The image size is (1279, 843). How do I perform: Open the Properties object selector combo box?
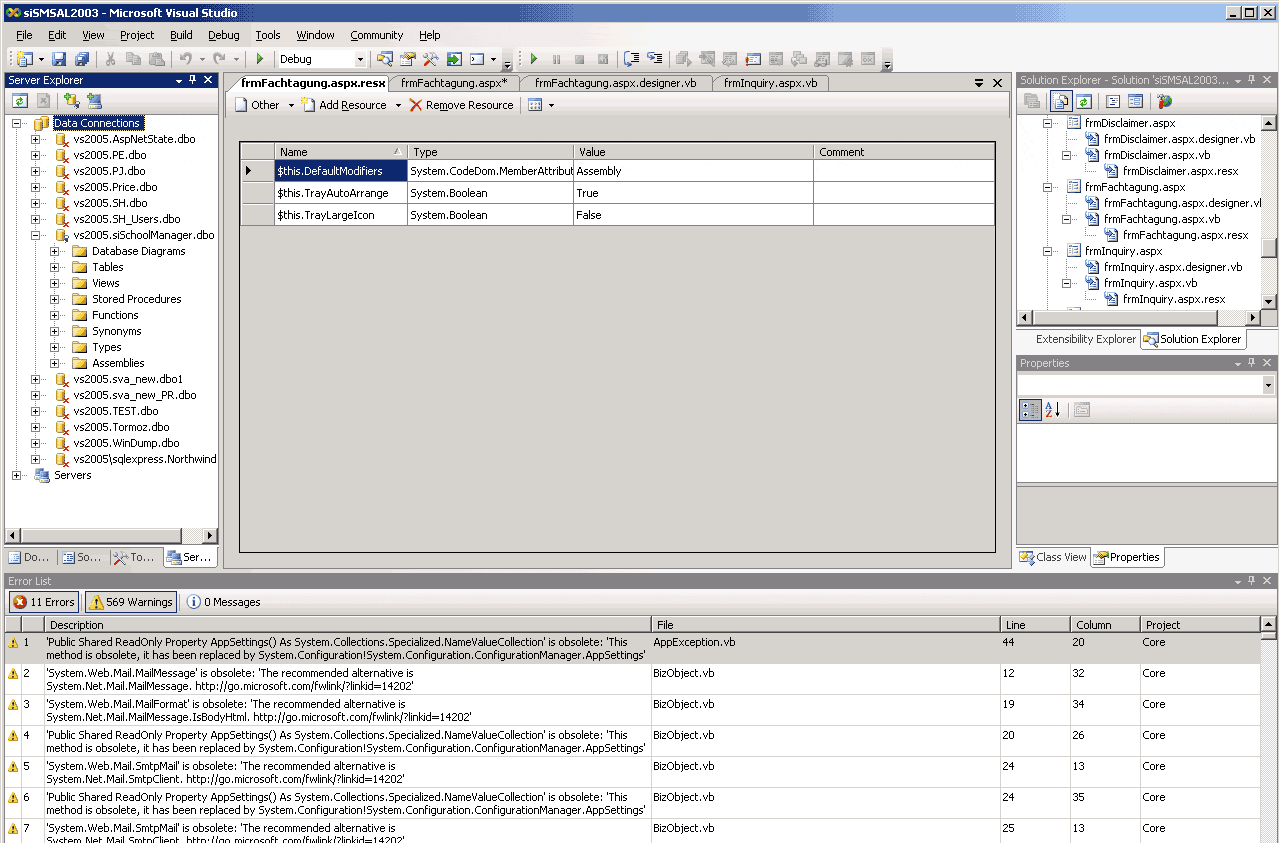coord(1146,385)
